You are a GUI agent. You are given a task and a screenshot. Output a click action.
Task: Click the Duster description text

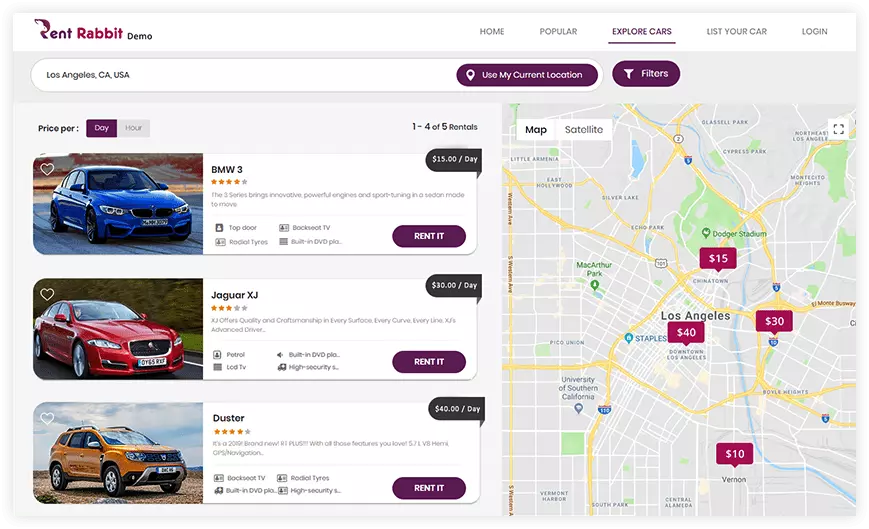coord(331,448)
